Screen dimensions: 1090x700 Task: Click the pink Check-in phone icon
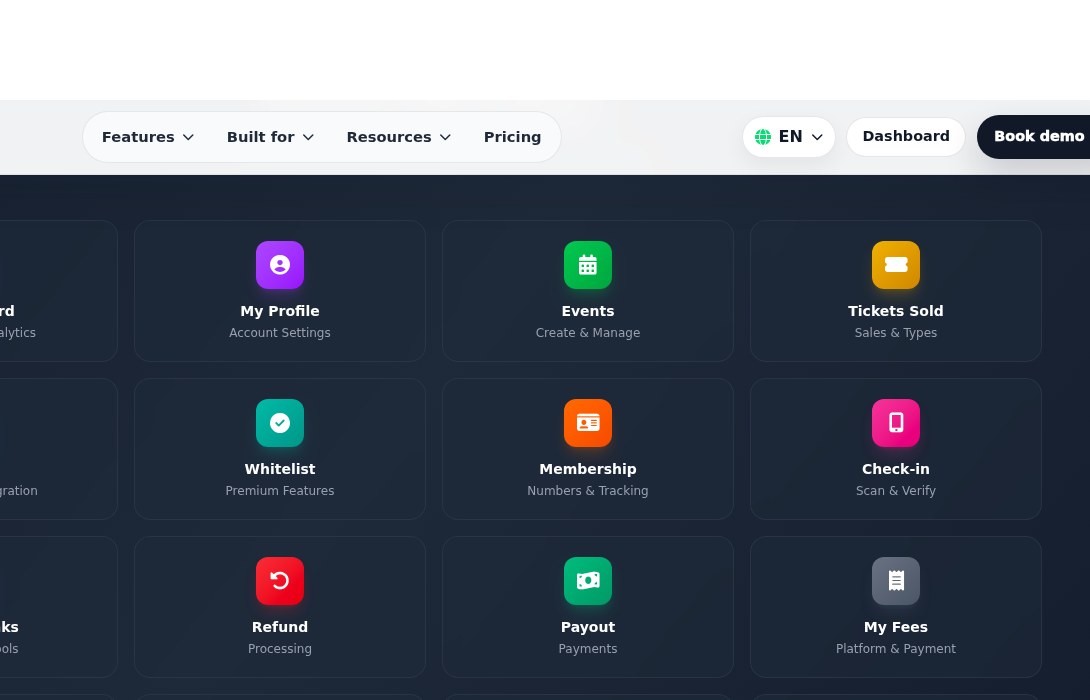point(895,423)
